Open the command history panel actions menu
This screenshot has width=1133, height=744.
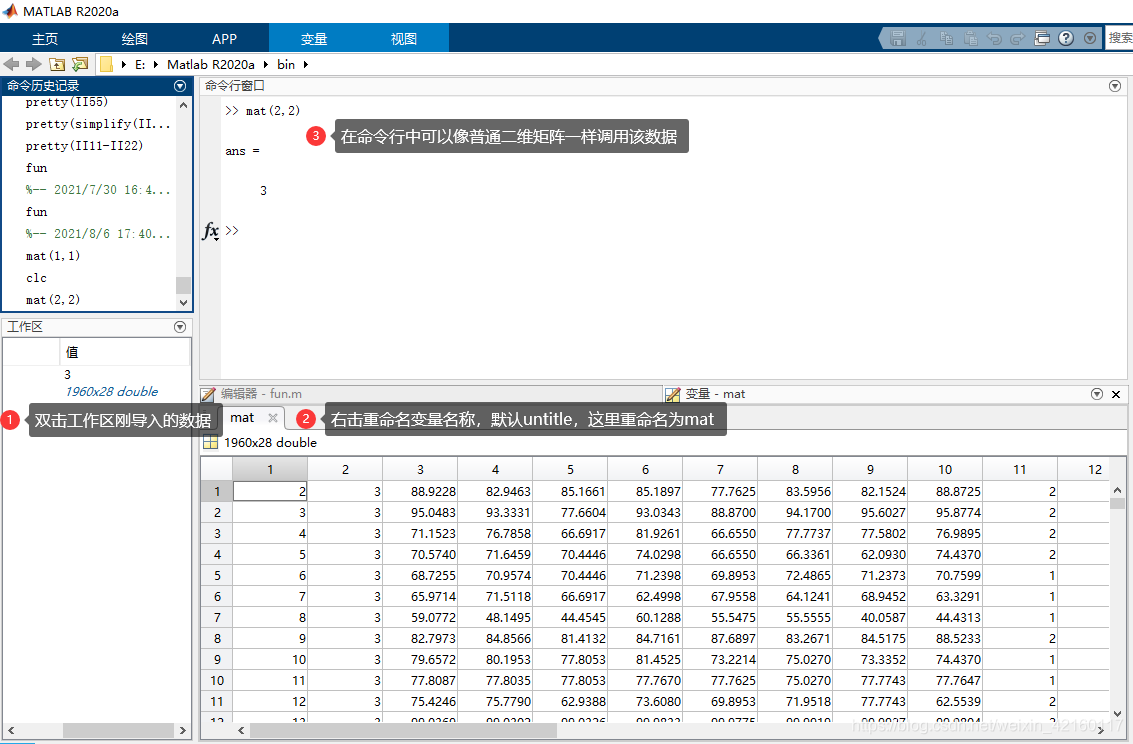tap(180, 86)
